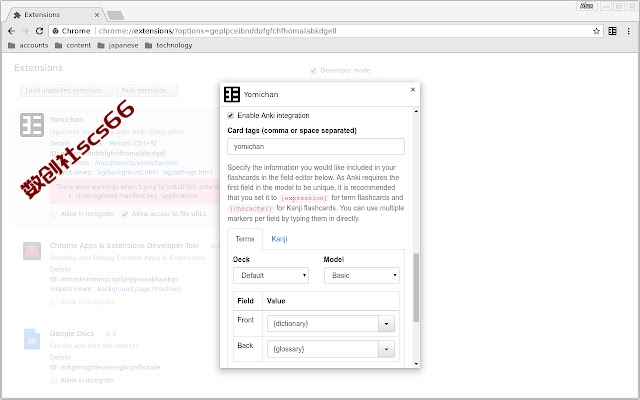Click the Pack extension button
The width and height of the screenshot is (640, 400).
(x=147, y=91)
